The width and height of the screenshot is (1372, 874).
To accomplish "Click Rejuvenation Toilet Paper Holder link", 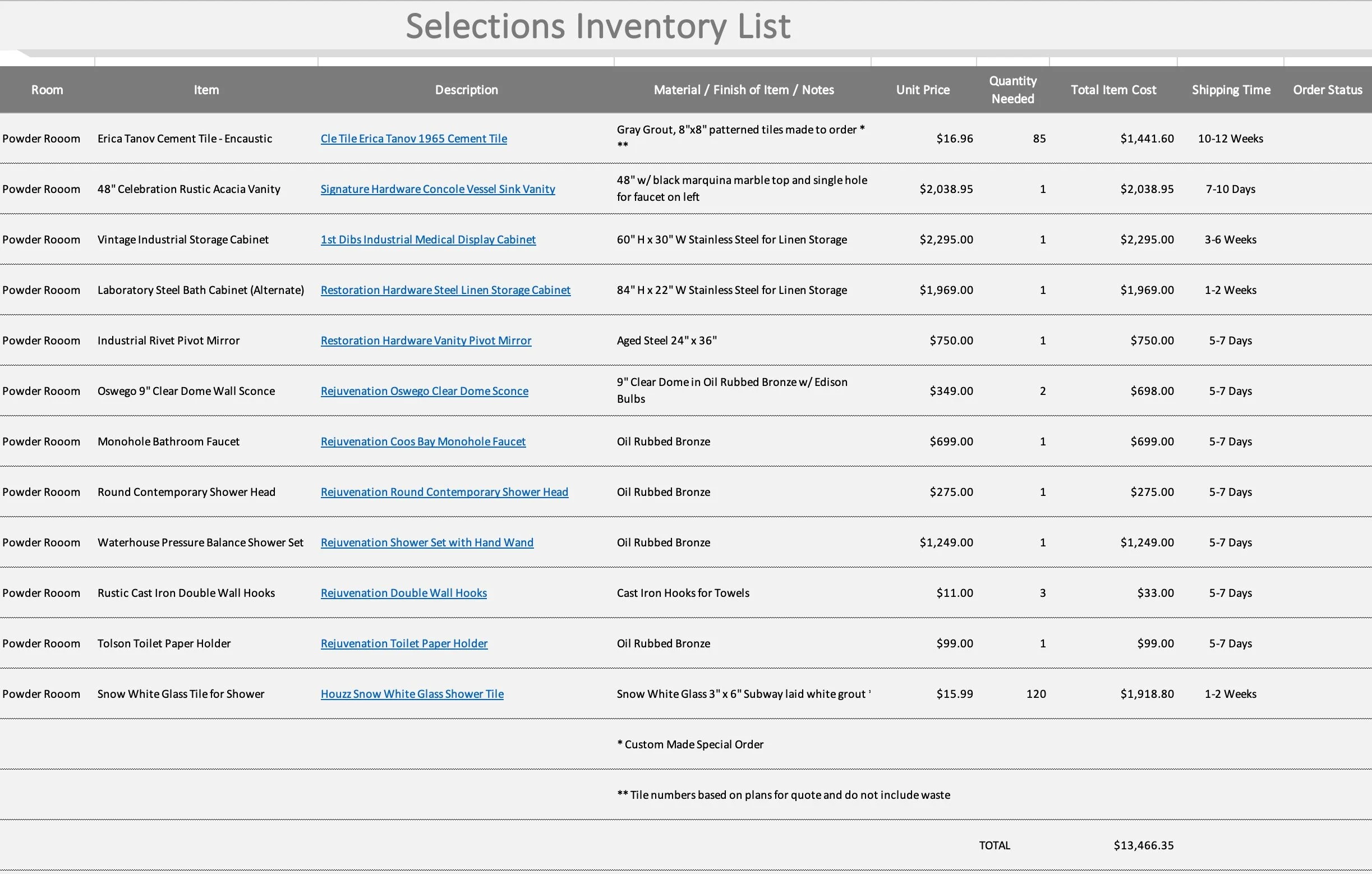I will click(404, 643).
